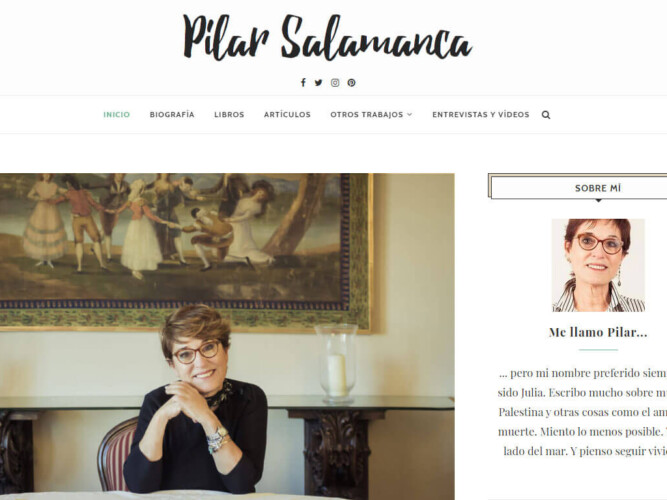Viewport: 667px width, 500px height.
Task: Click the Pilar Salamanca site logo
Action: [x=328, y=37]
